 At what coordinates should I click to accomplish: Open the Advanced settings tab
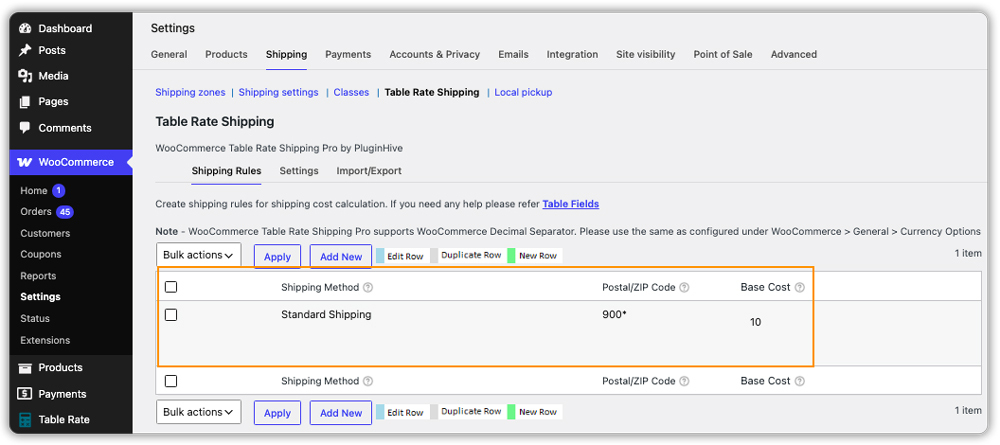(794, 54)
